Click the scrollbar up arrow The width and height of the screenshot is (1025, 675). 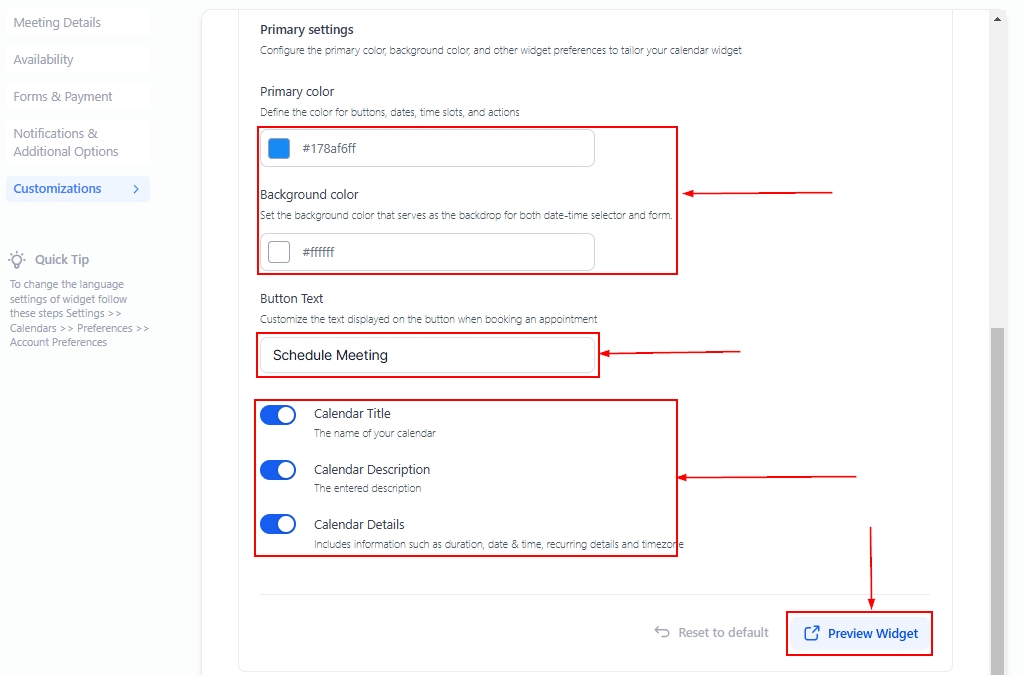tap(997, 18)
